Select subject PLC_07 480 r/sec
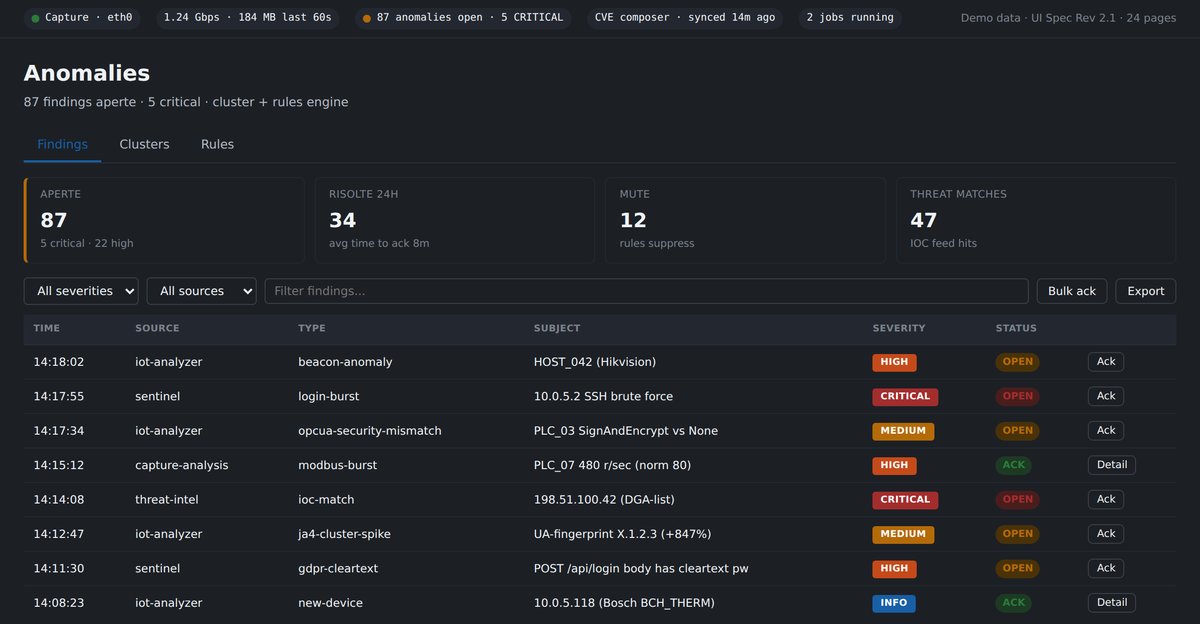1200x624 pixels. coord(612,465)
